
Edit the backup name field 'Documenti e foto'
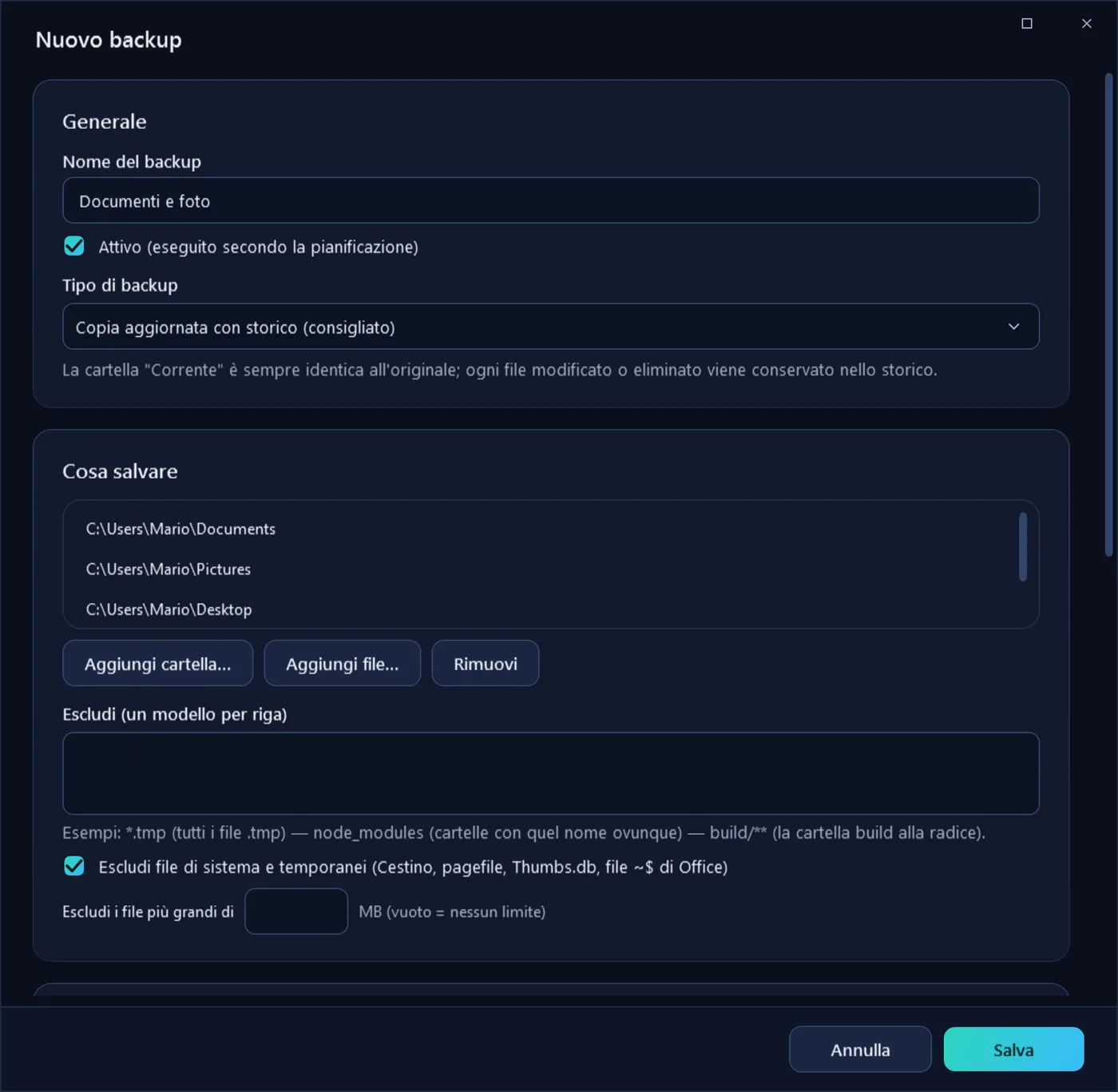(550, 201)
